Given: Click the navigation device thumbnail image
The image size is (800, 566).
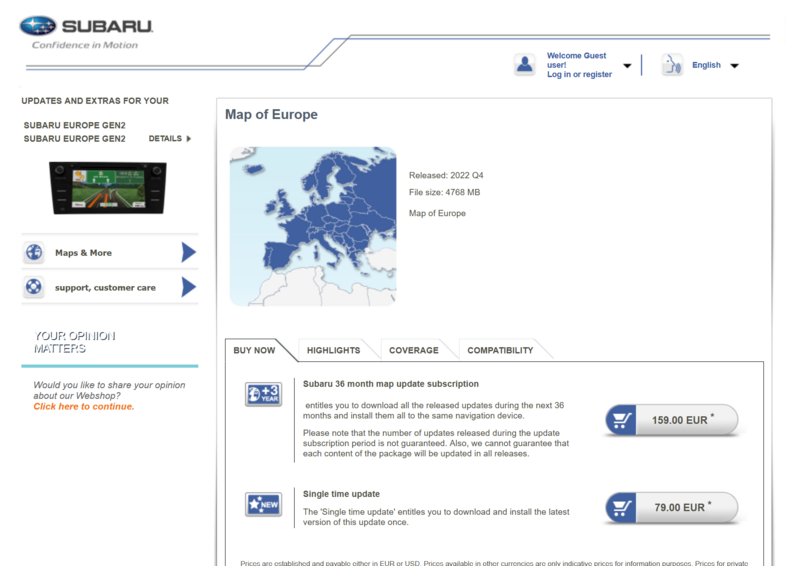Looking at the screenshot, I should (108, 188).
